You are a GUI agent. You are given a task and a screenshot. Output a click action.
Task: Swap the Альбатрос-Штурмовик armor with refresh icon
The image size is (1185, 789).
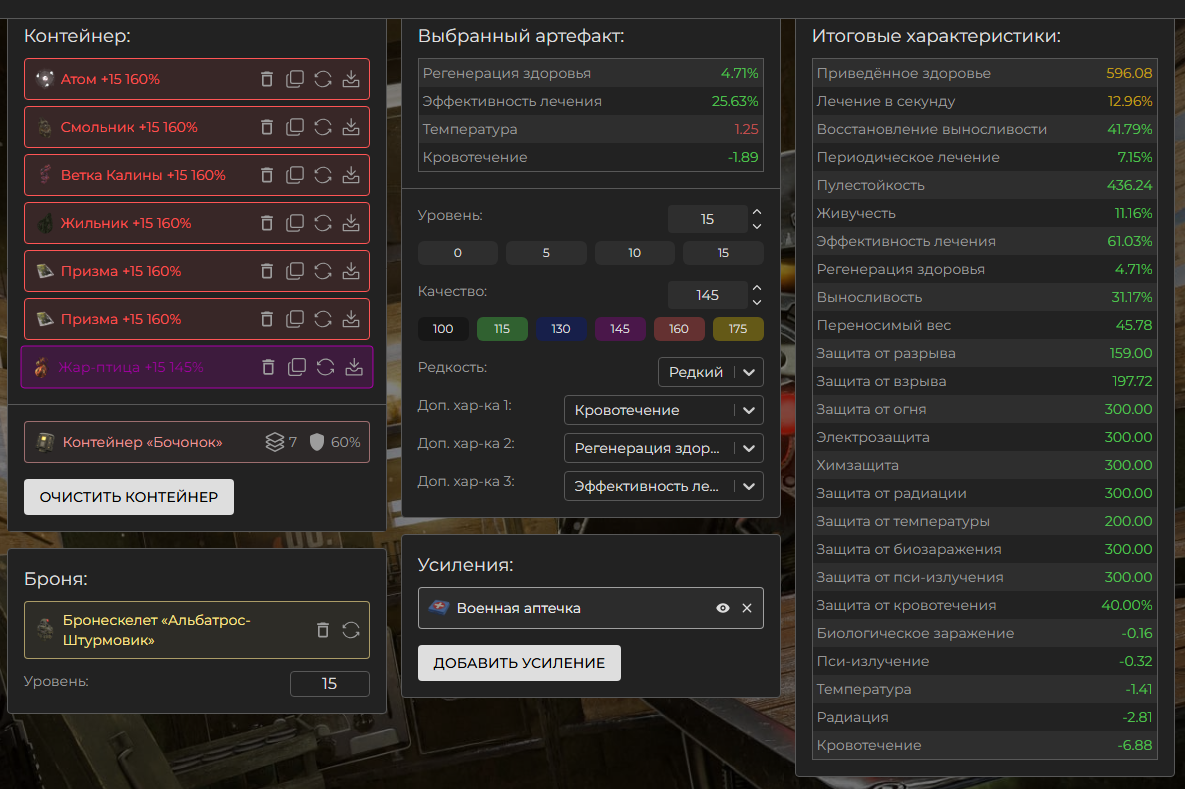pos(351,630)
